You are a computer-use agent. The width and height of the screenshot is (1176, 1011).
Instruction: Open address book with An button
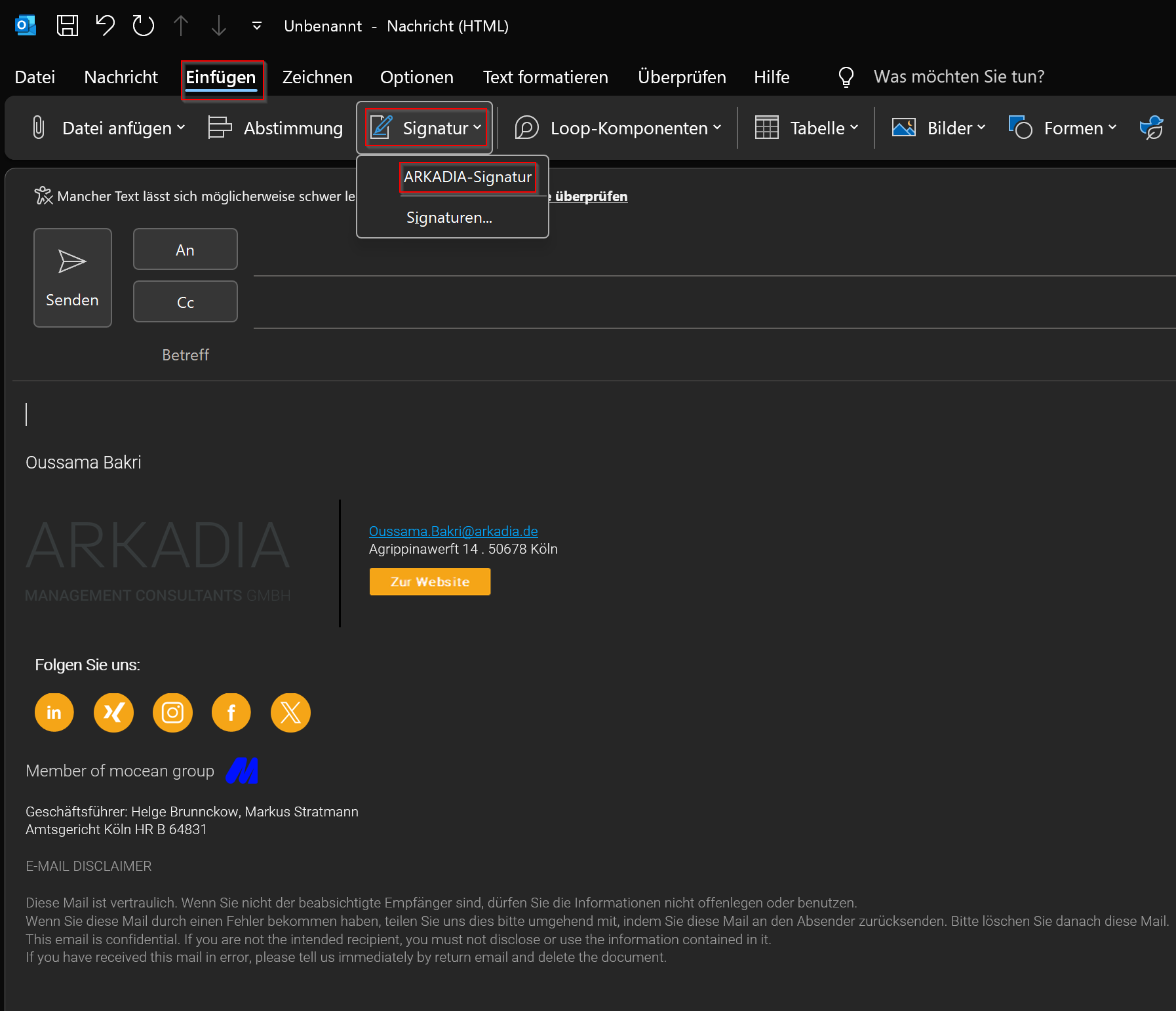[186, 249]
